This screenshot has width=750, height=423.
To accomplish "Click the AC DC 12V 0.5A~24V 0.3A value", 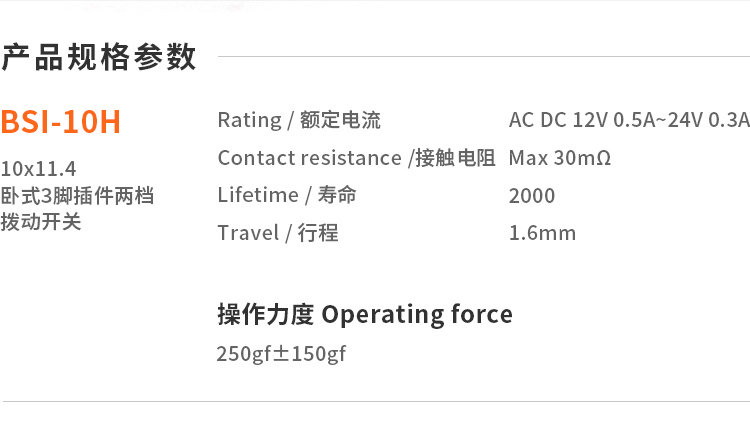I will click(628, 120).
